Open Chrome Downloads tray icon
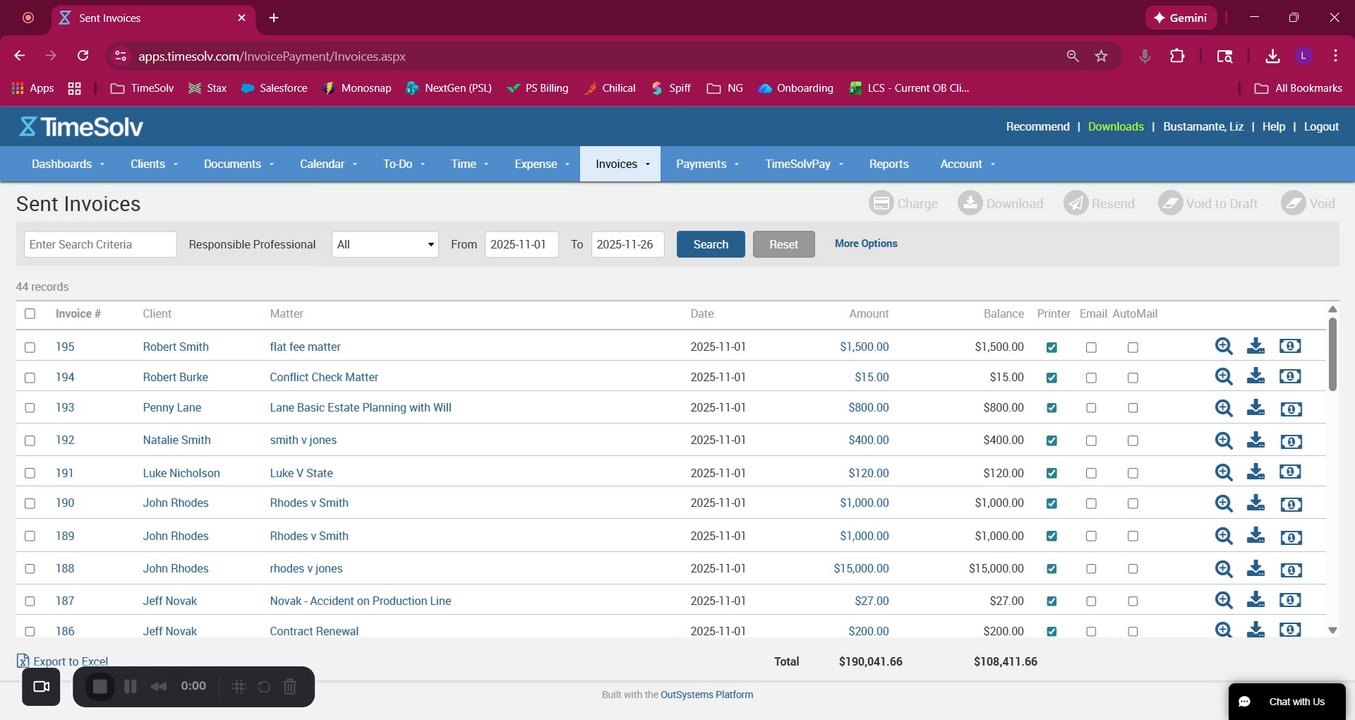The width and height of the screenshot is (1355, 720). [1272, 56]
